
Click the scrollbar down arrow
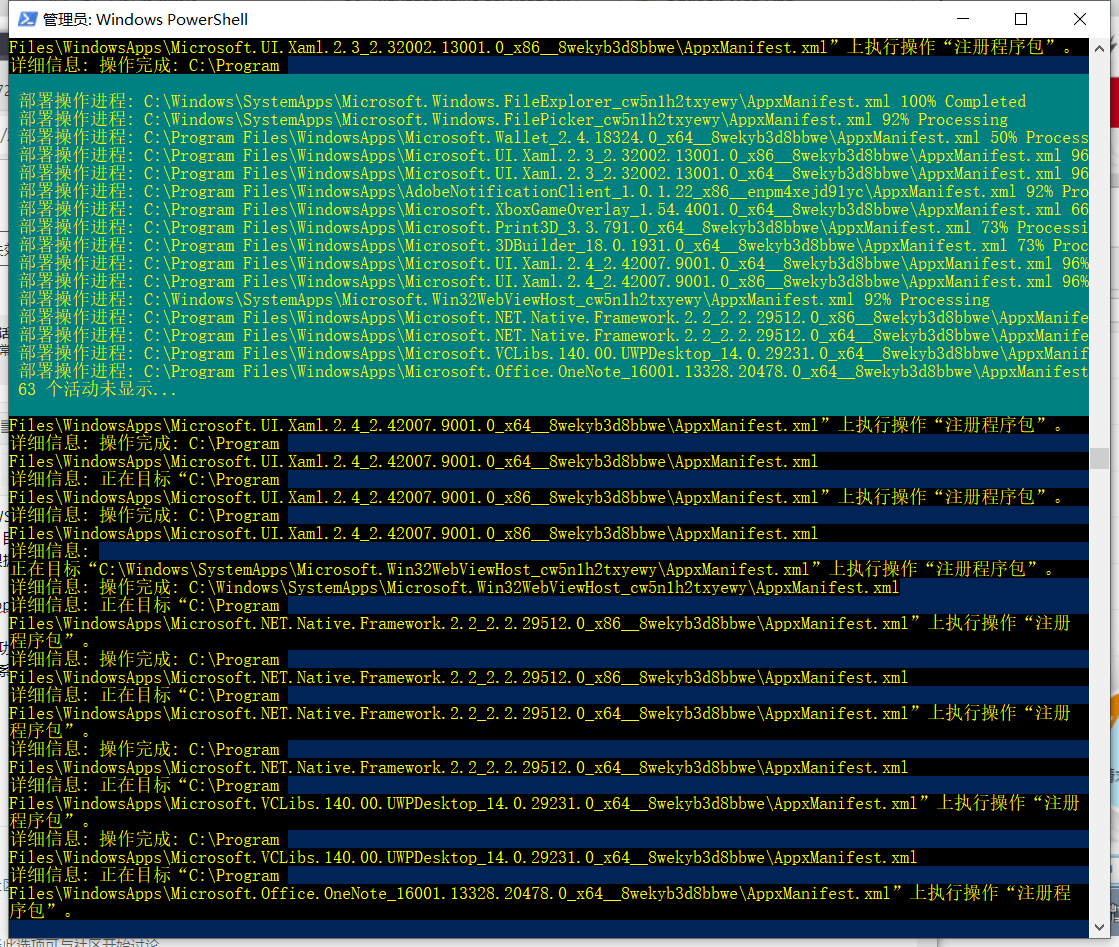click(1100, 927)
